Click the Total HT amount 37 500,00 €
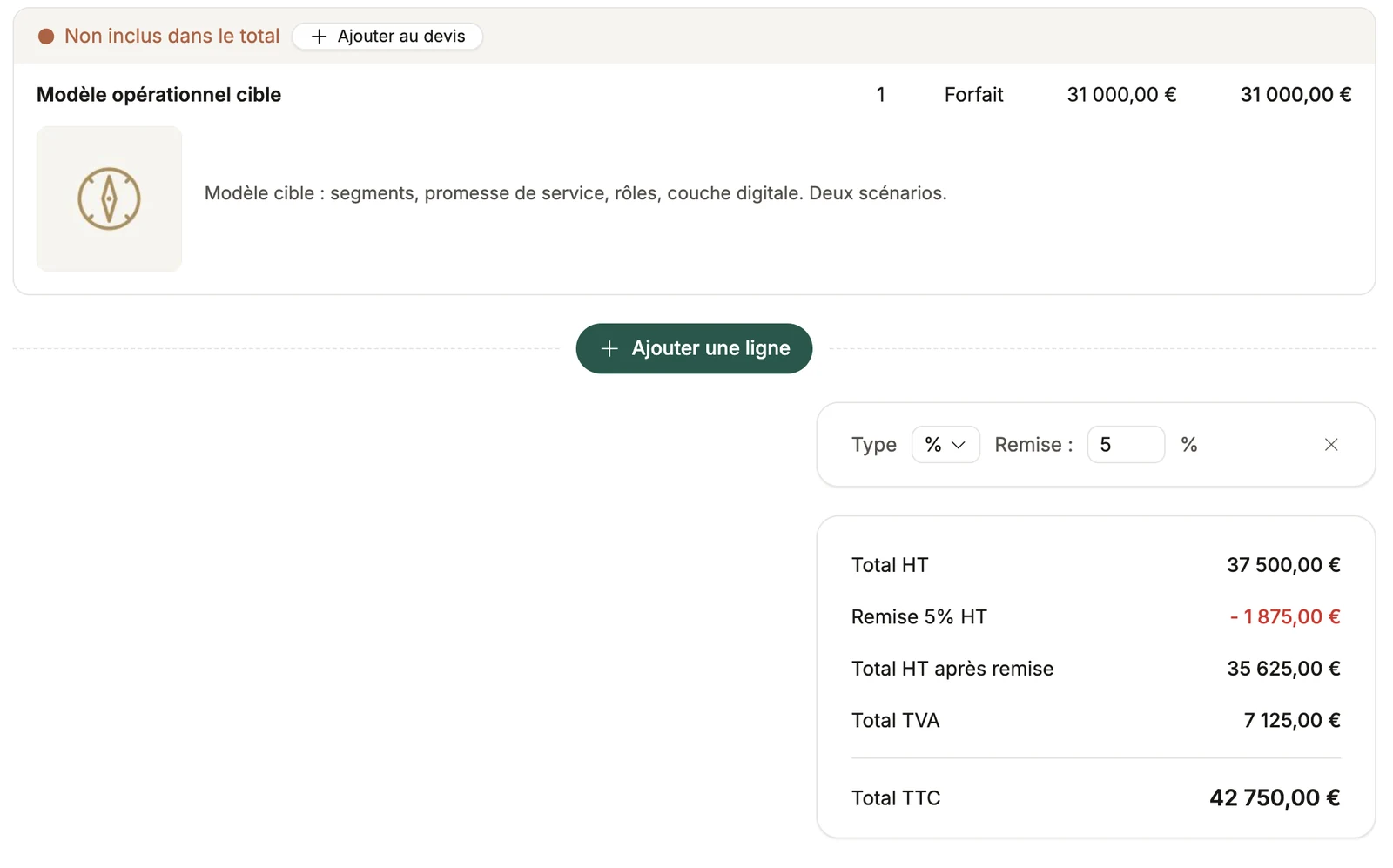 (1283, 565)
